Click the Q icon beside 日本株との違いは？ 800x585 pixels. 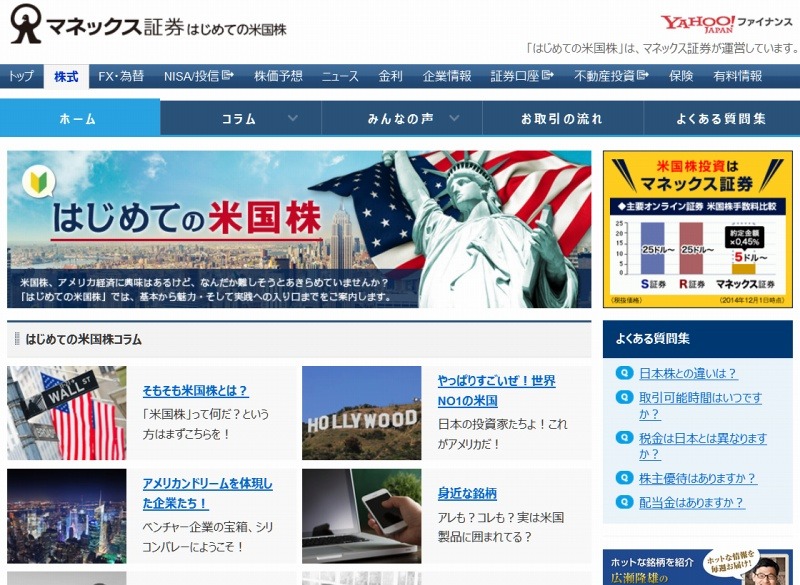coord(624,373)
